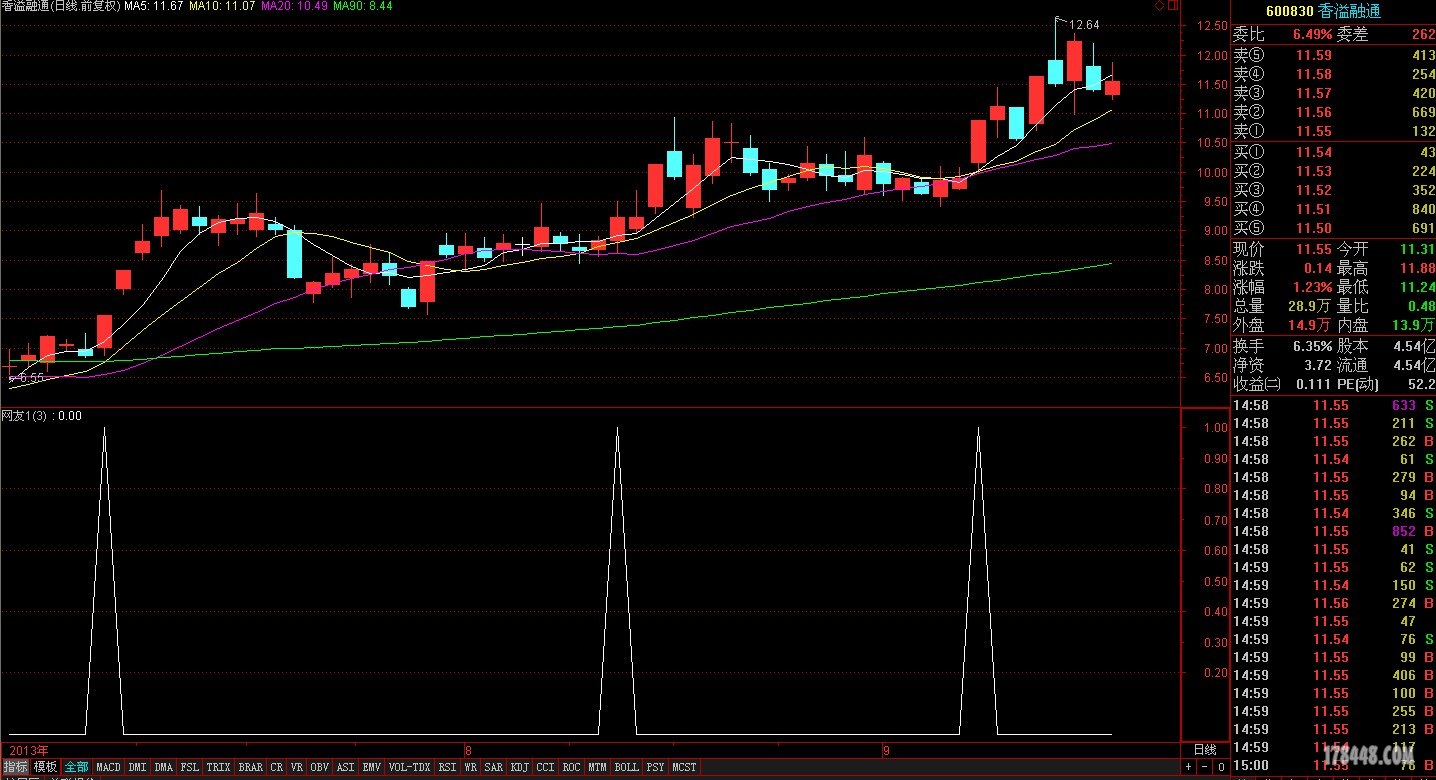Image resolution: width=1436 pixels, height=780 pixels.
Task: Click the MA5 label in chart header
Action: (x=152, y=6)
